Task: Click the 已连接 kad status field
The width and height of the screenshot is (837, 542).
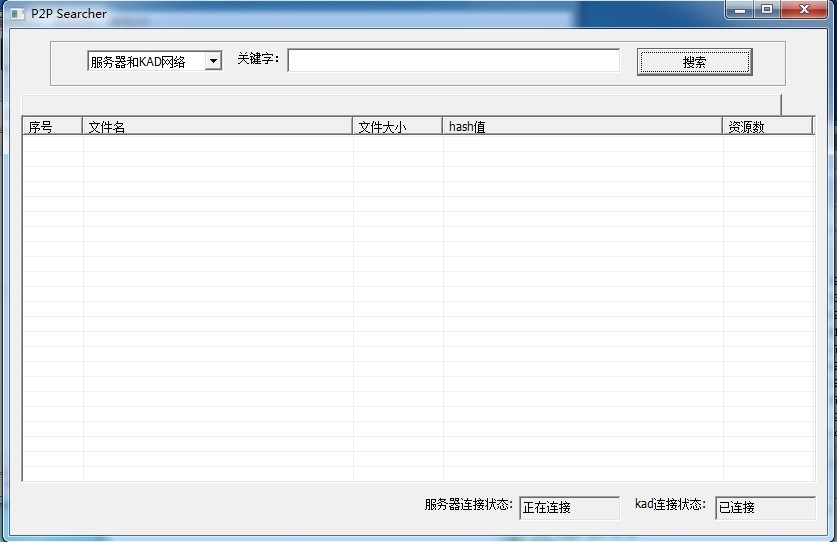Action: point(765,508)
